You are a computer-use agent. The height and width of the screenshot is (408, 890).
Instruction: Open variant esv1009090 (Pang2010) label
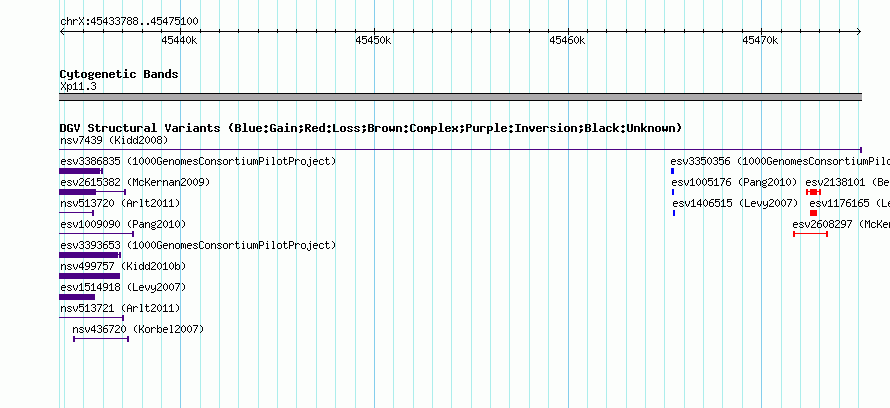pos(123,224)
